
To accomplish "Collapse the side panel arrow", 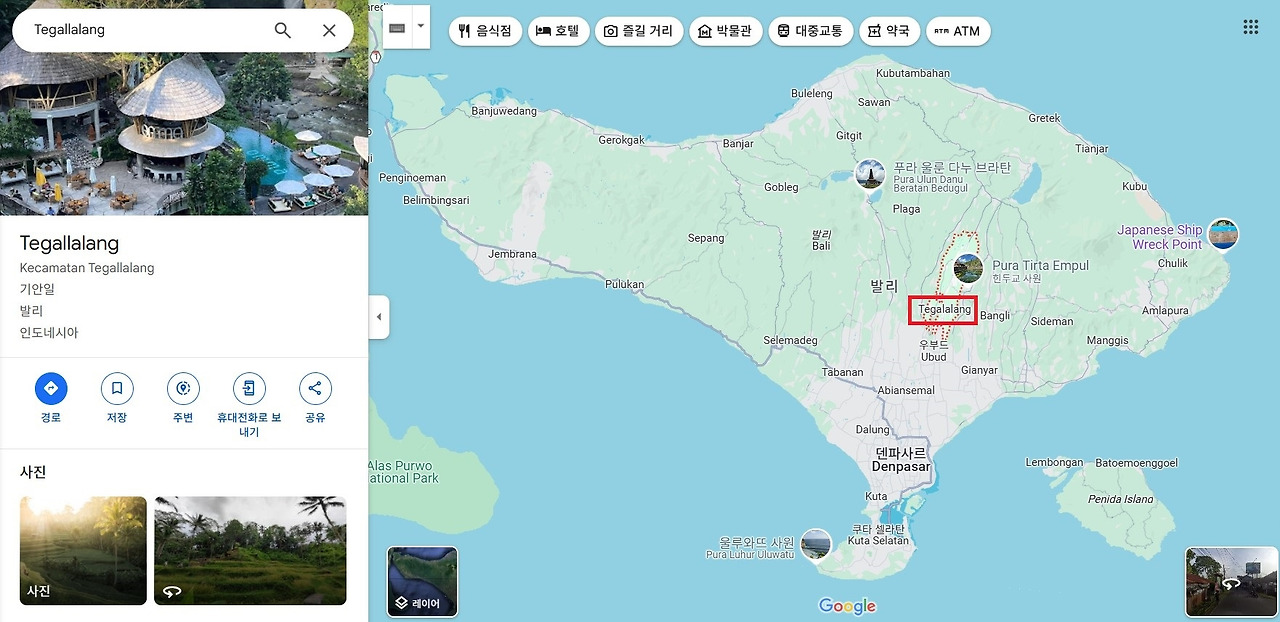I will tap(379, 318).
